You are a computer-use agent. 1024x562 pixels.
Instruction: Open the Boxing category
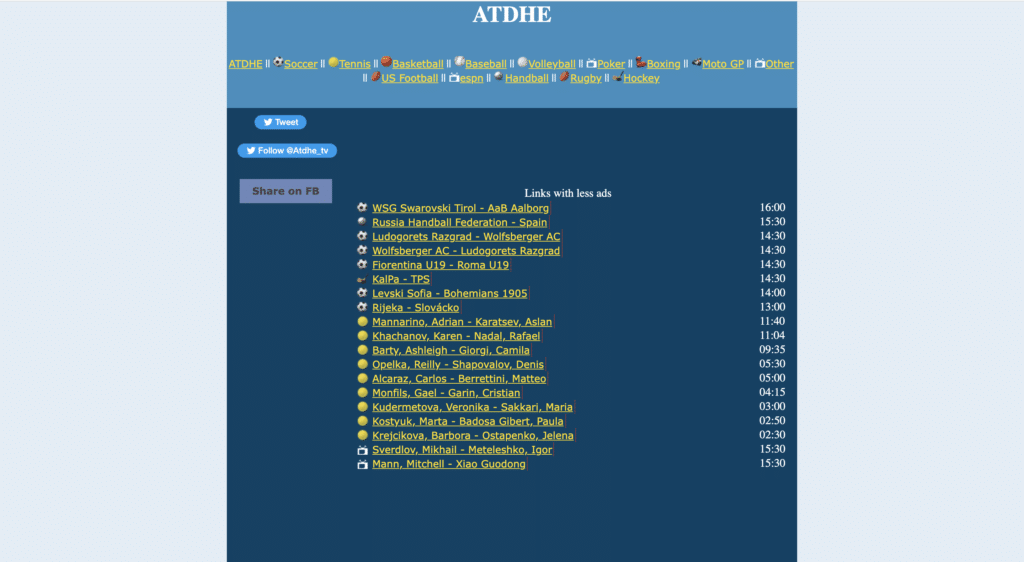[x=664, y=64]
